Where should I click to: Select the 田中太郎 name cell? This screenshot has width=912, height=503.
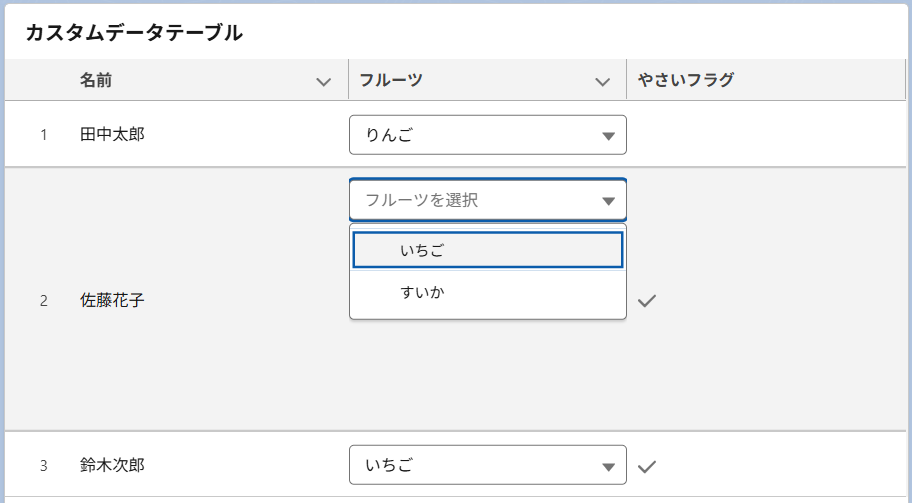point(112,134)
